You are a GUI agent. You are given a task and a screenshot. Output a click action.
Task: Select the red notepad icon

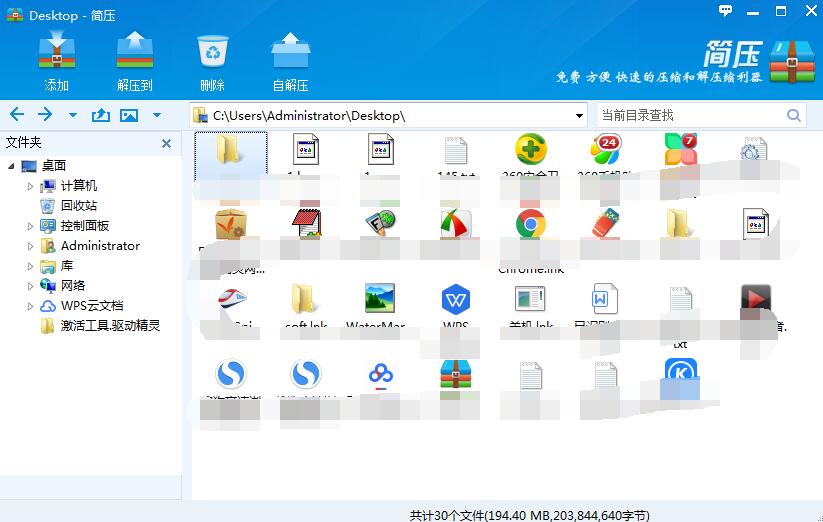306,224
